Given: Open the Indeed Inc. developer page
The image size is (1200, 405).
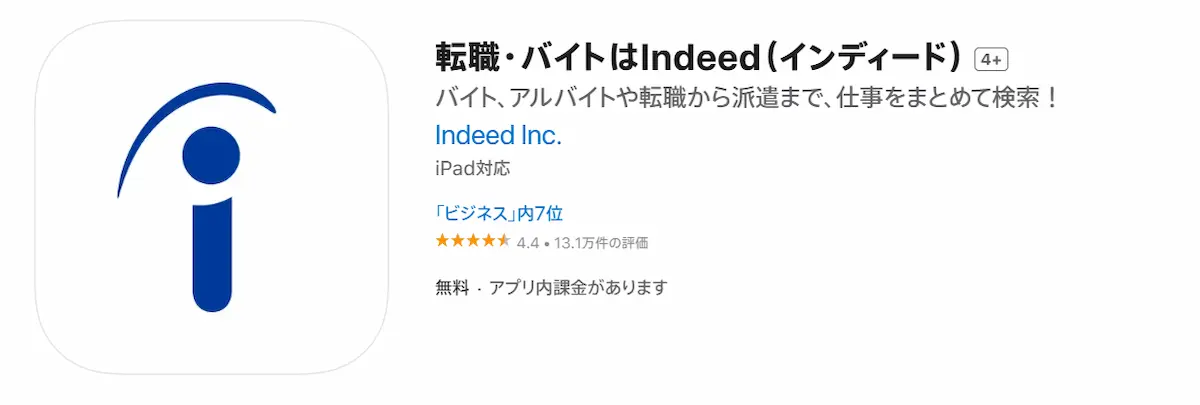Looking at the screenshot, I should click(x=498, y=135).
